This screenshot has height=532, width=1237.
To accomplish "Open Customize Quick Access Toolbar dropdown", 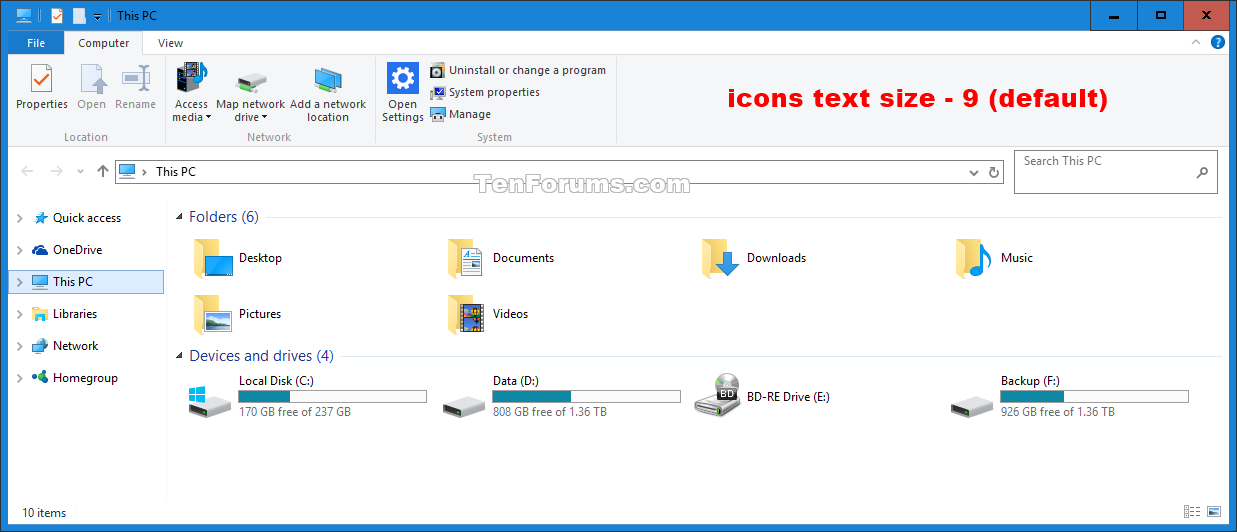I will [x=97, y=17].
